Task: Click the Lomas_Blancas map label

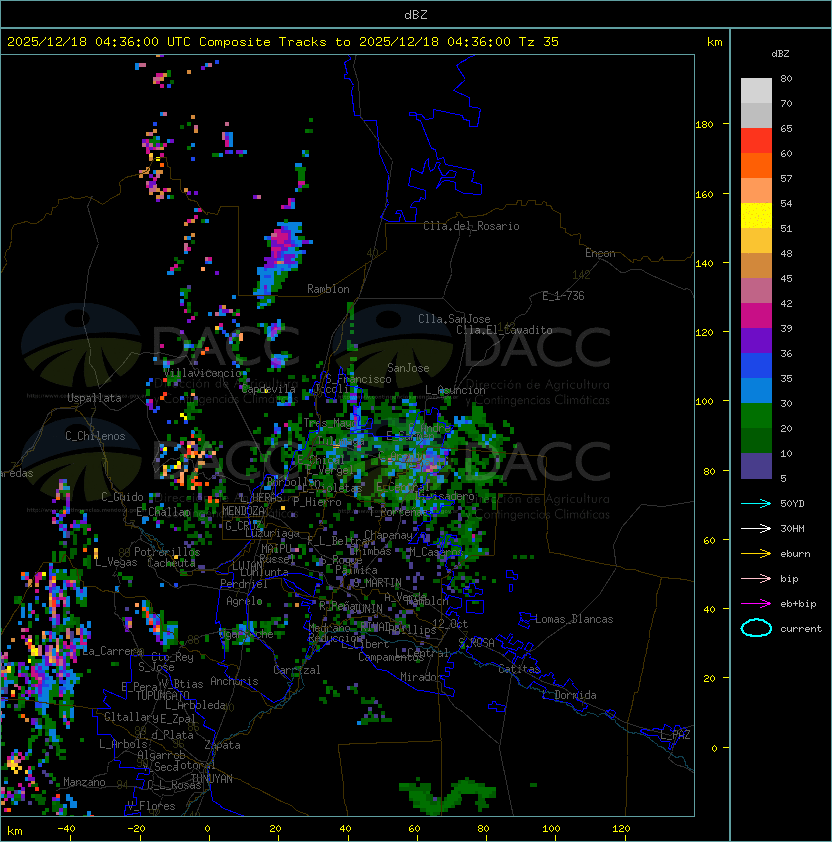Action: (574, 619)
